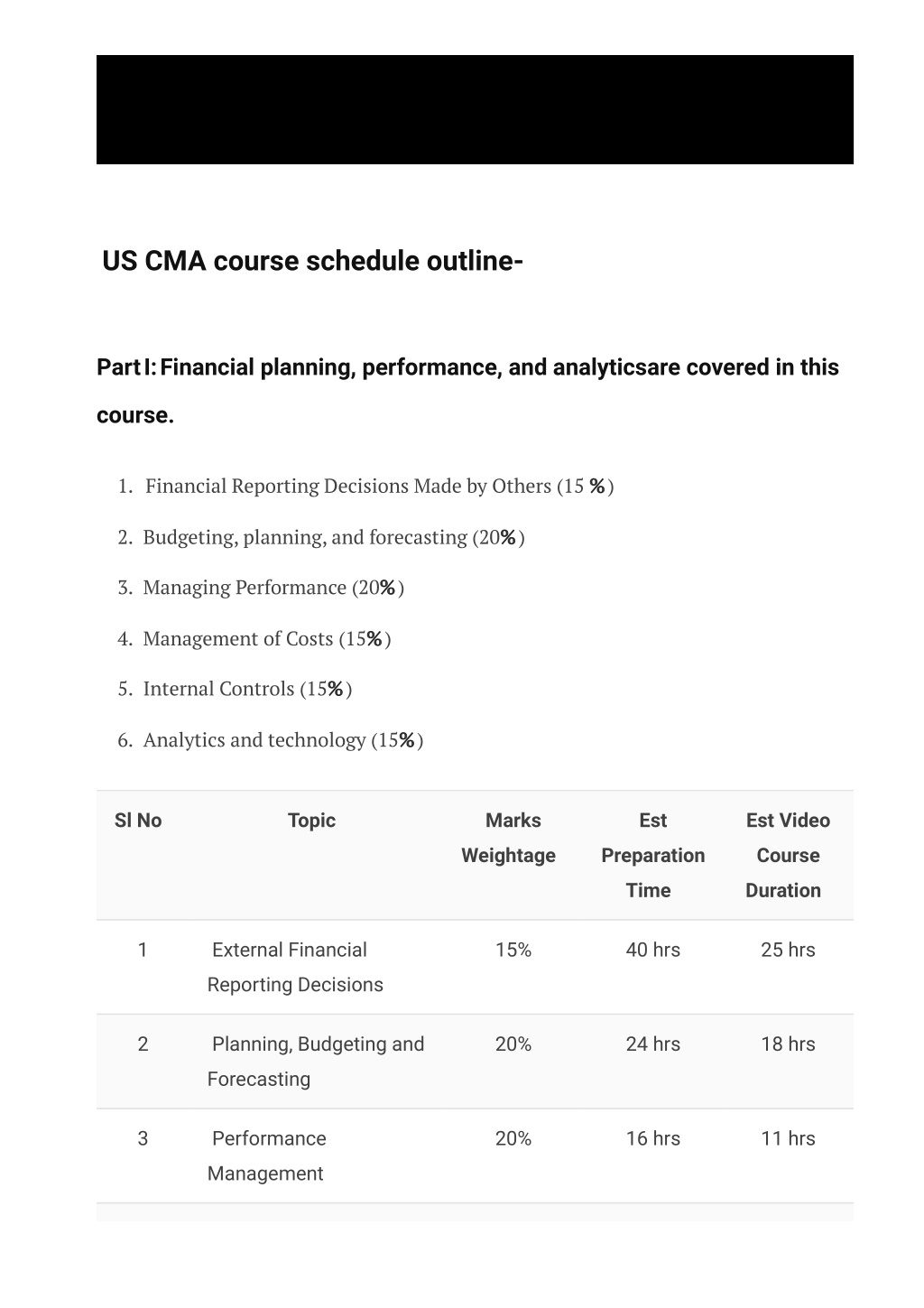Click the 'Marks Weightage' column header
The height and width of the screenshot is (1308, 924).
(509, 838)
